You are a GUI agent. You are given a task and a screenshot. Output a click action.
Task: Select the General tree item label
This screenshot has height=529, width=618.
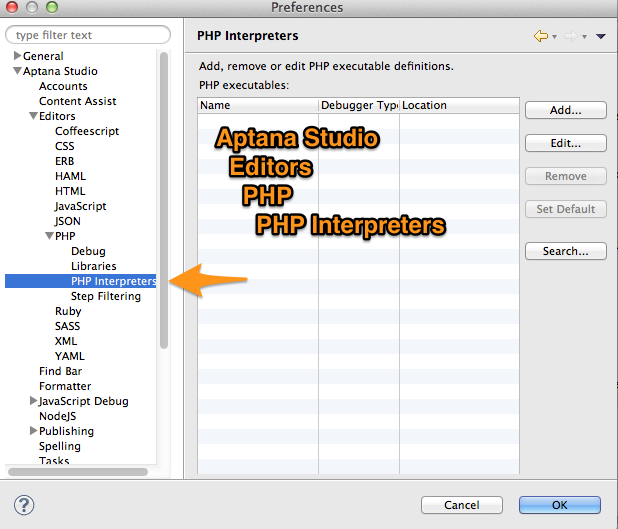click(x=43, y=56)
